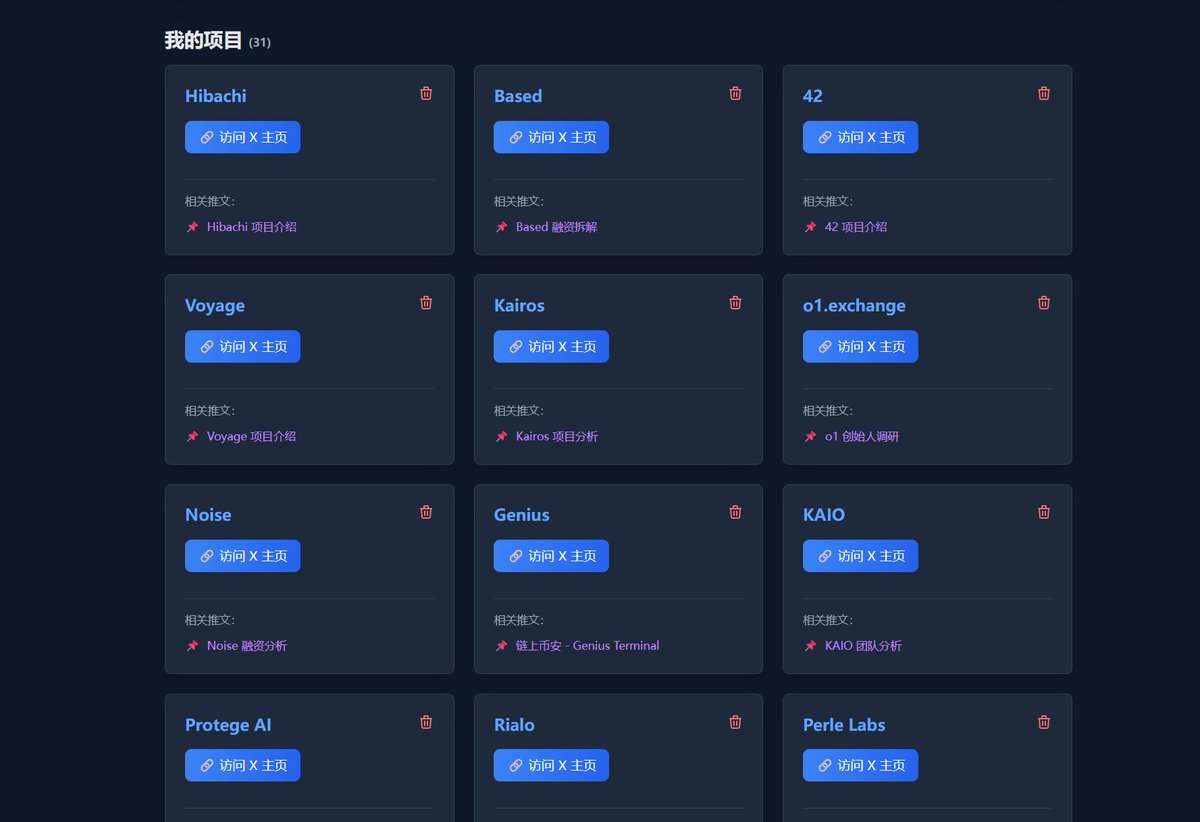Remove the Rialo project via trash icon

click(735, 722)
